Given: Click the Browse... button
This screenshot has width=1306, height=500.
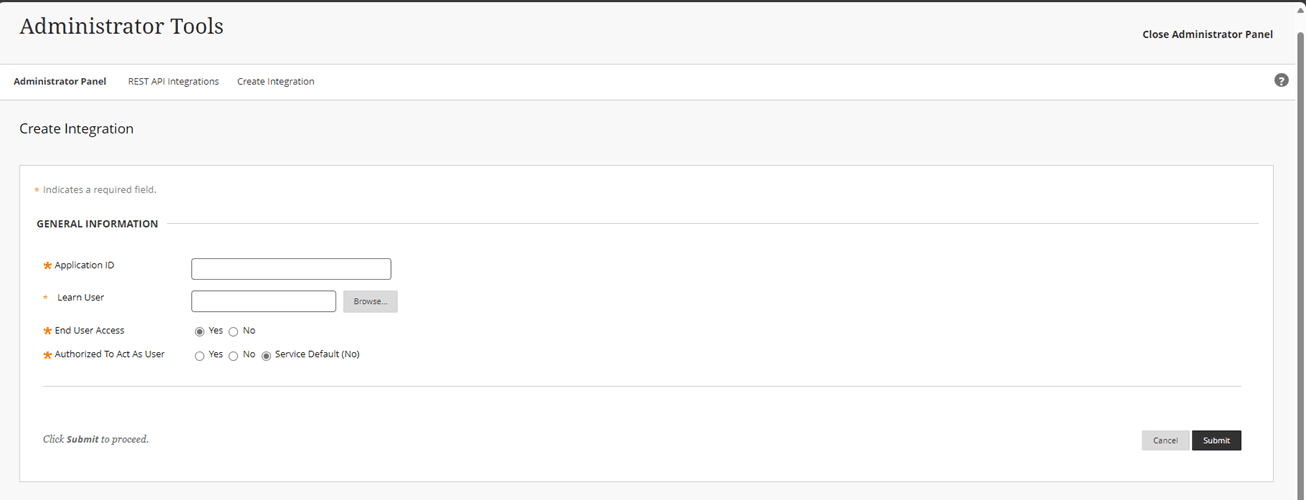Looking at the screenshot, I should [370, 301].
